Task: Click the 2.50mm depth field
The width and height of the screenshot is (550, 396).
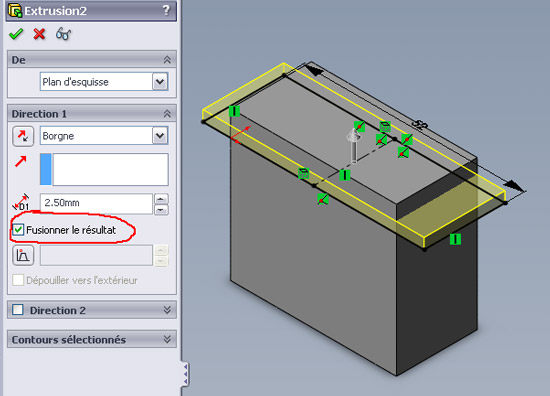Action: click(x=96, y=203)
